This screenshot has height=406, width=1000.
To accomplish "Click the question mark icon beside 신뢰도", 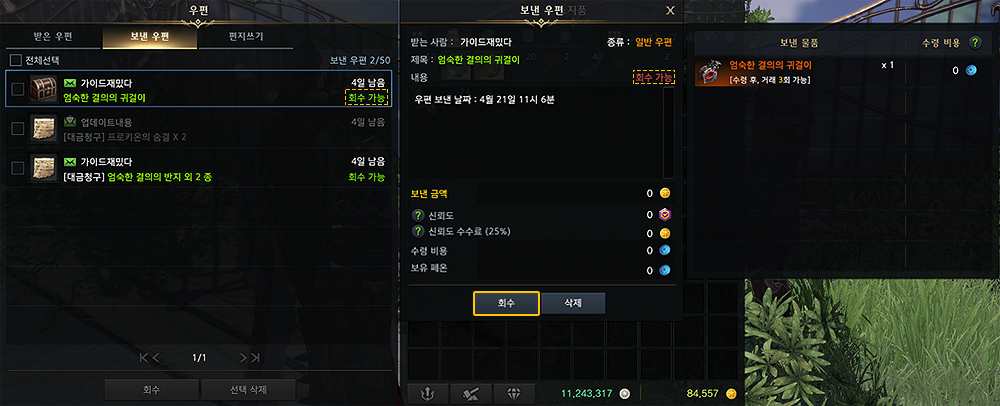I will click(418, 216).
